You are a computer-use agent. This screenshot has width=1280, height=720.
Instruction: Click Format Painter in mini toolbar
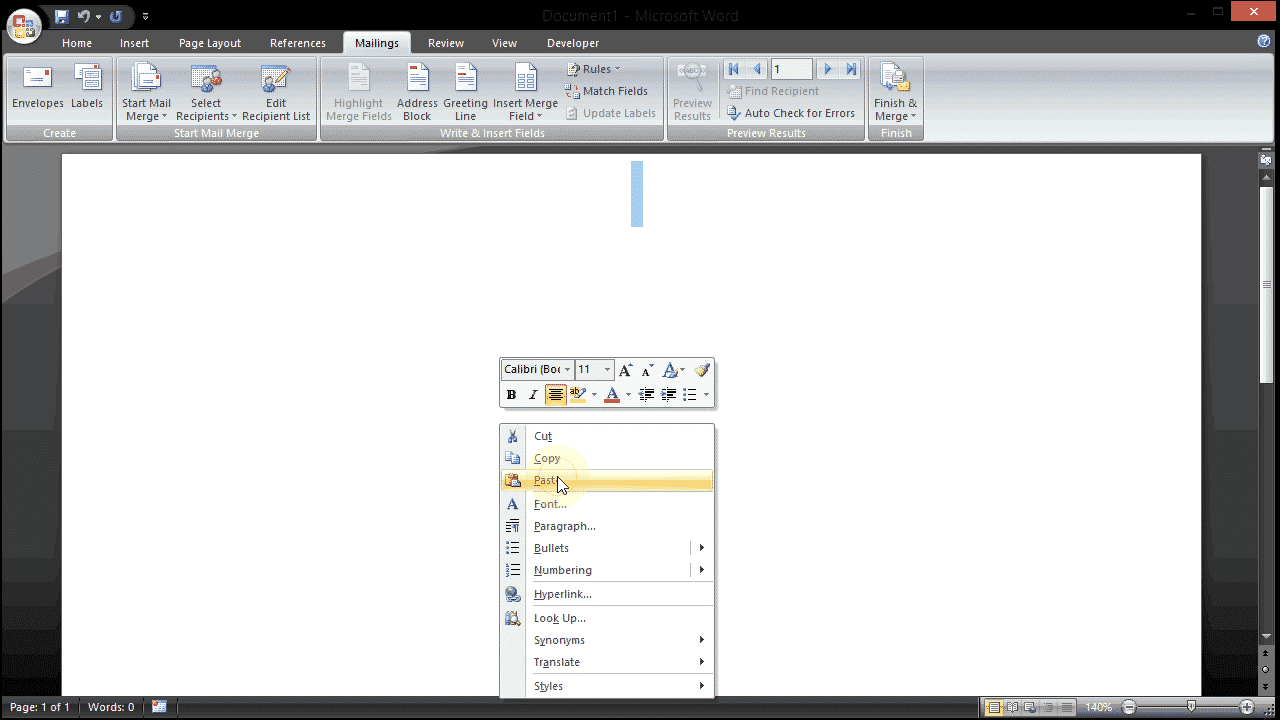[x=702, y=370]
